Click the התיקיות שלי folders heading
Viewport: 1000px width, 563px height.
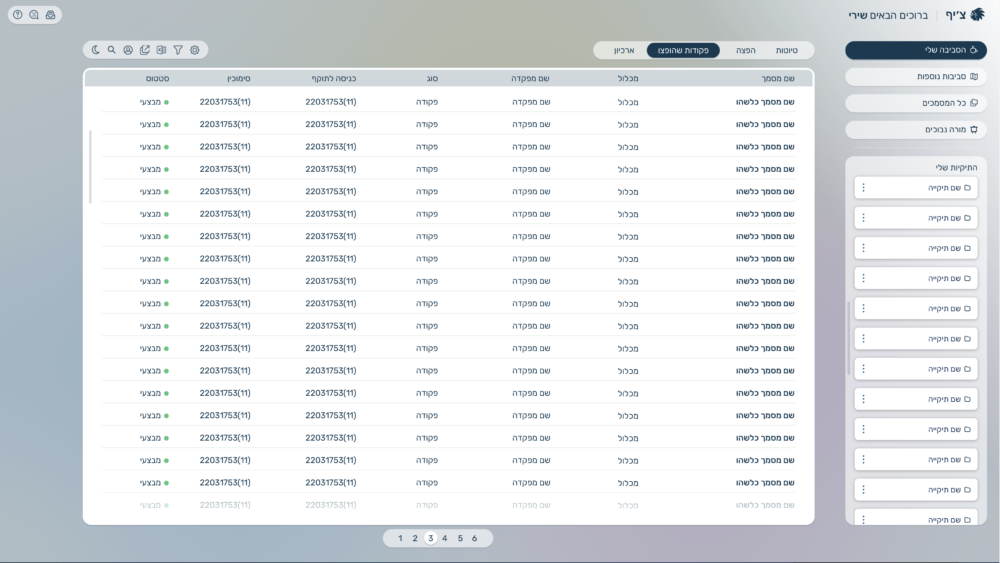[x=956, y=168]
